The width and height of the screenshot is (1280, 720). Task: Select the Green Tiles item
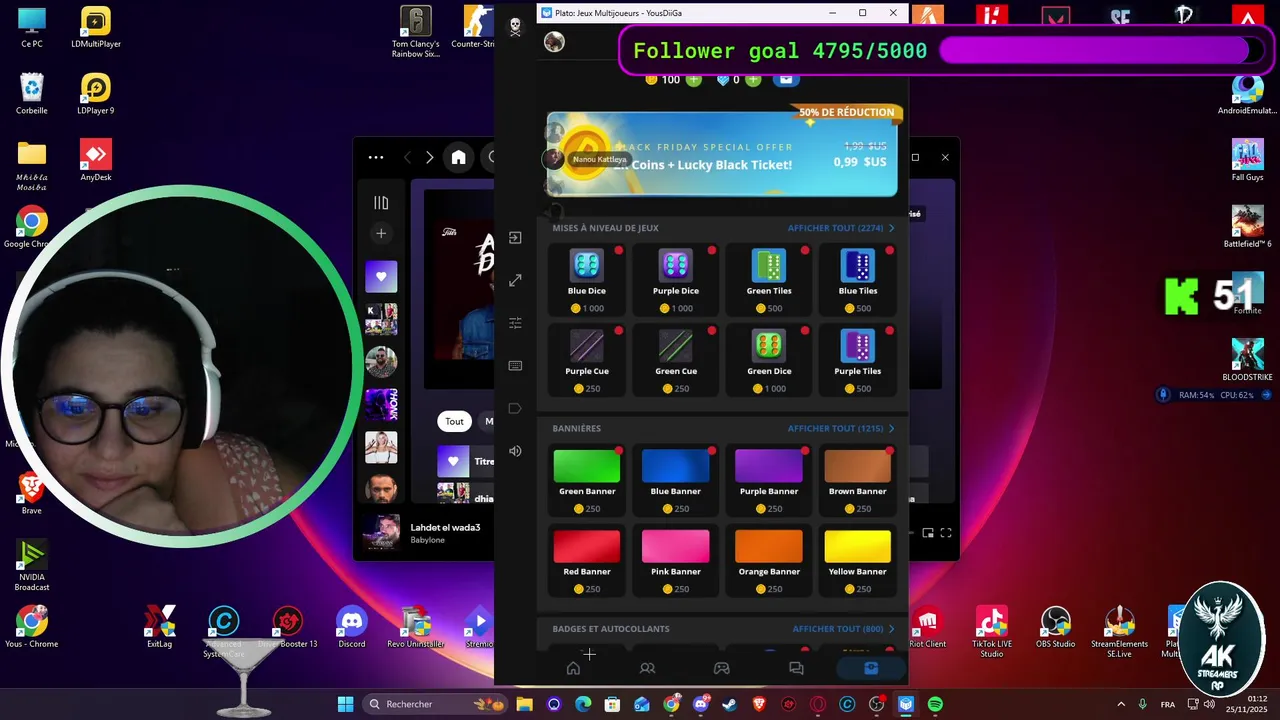pyautogui.click(x=769, y=280)
